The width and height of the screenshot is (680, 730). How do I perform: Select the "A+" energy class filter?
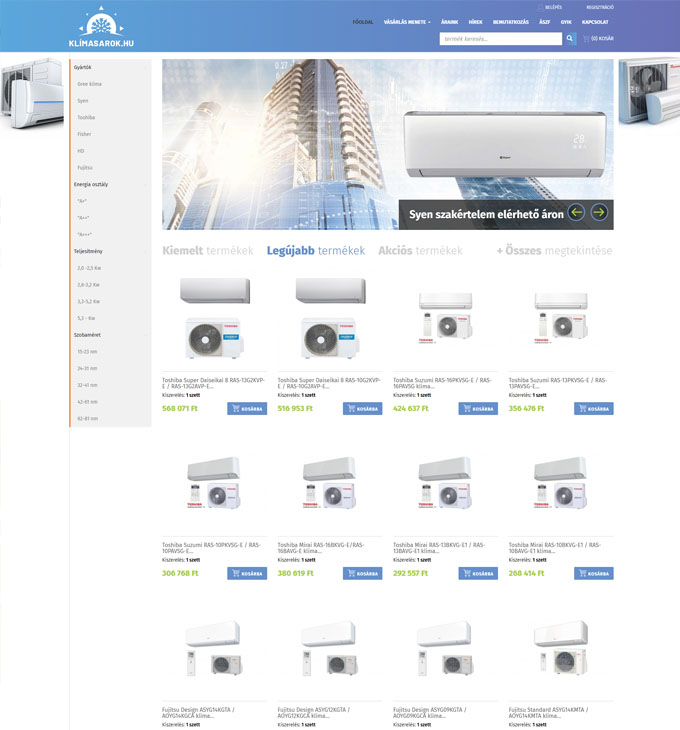[x=82, y=201]
